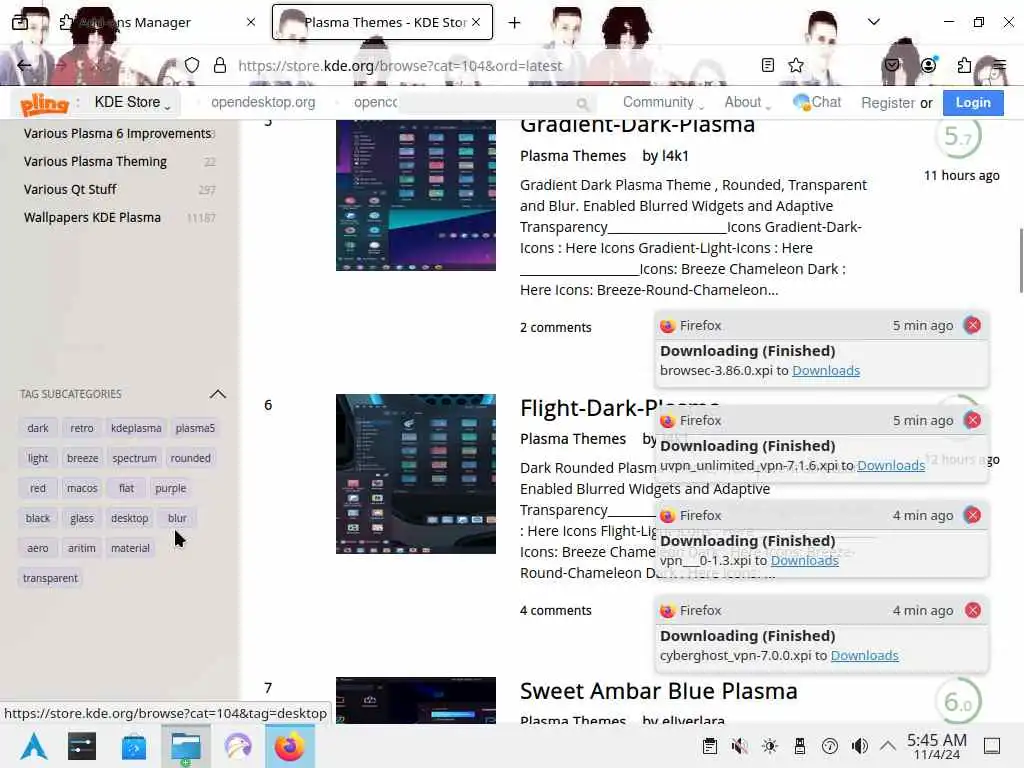Image resolution: width=1024 pixels, height=768 pixels.
Task: Open Firefox taskbar icon
Action: coord(289,746)
